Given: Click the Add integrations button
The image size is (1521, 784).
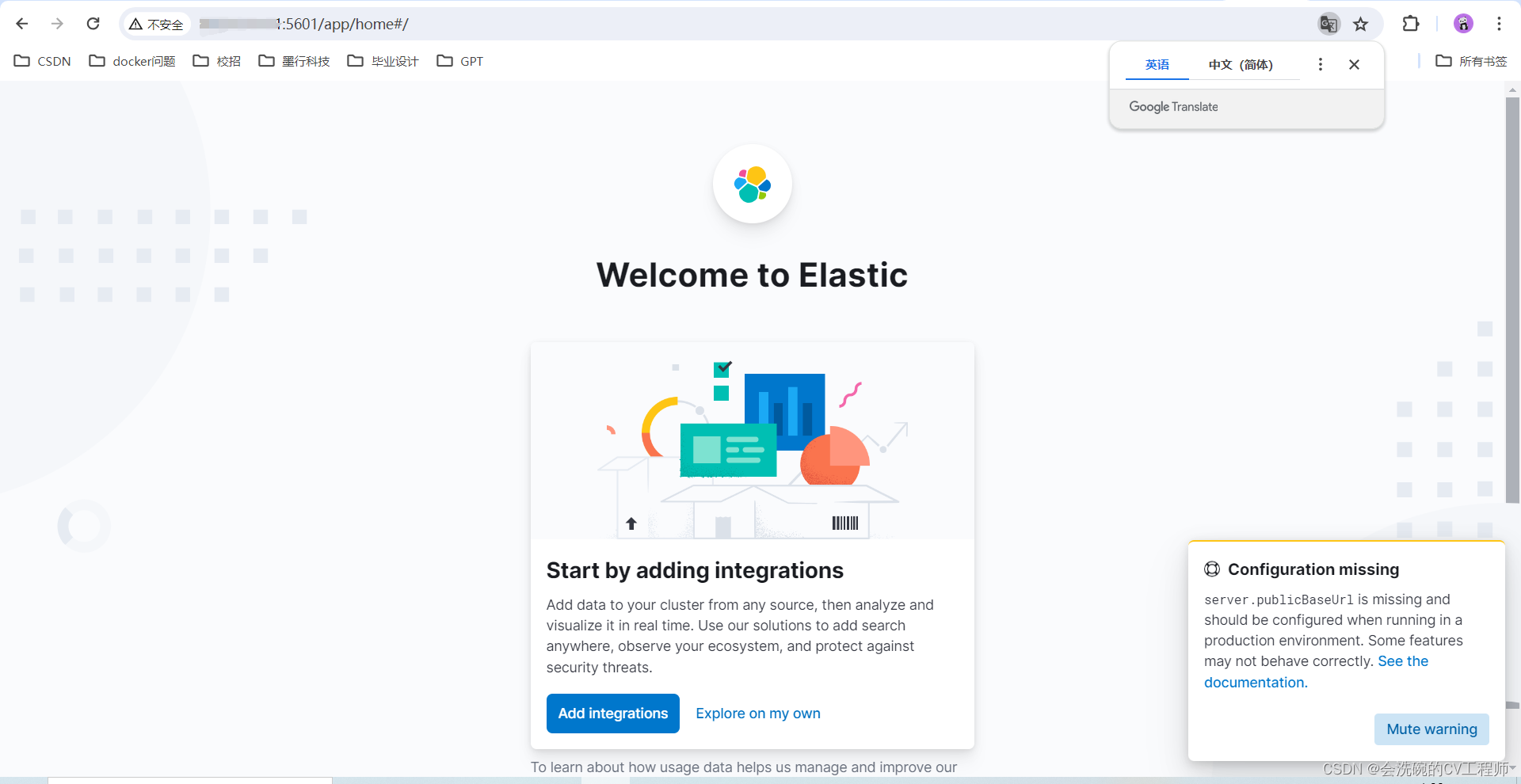Looking at the screenshot, I should [613, 714].
